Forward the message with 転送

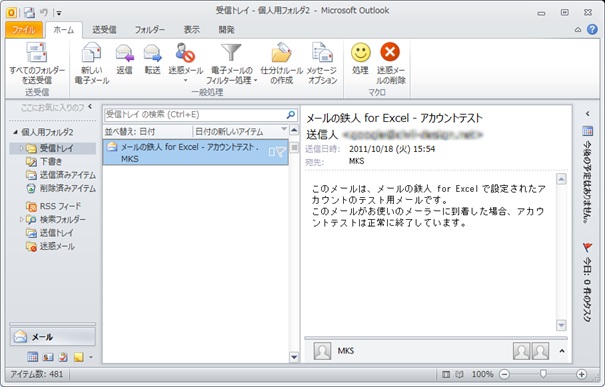(x=152, y=59)
